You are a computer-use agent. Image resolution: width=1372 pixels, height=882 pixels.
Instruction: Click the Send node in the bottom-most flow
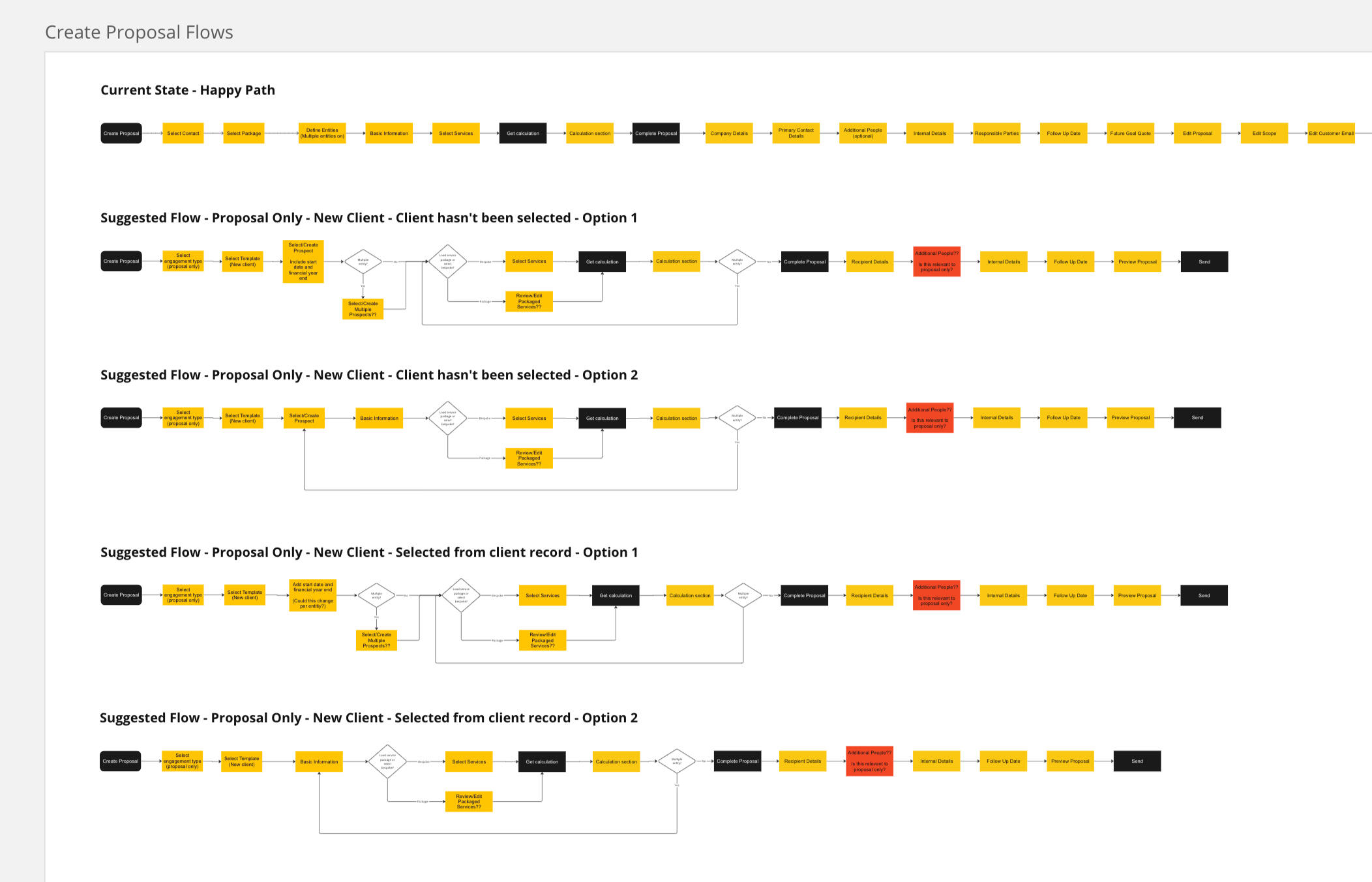(x=1137, y=761)
